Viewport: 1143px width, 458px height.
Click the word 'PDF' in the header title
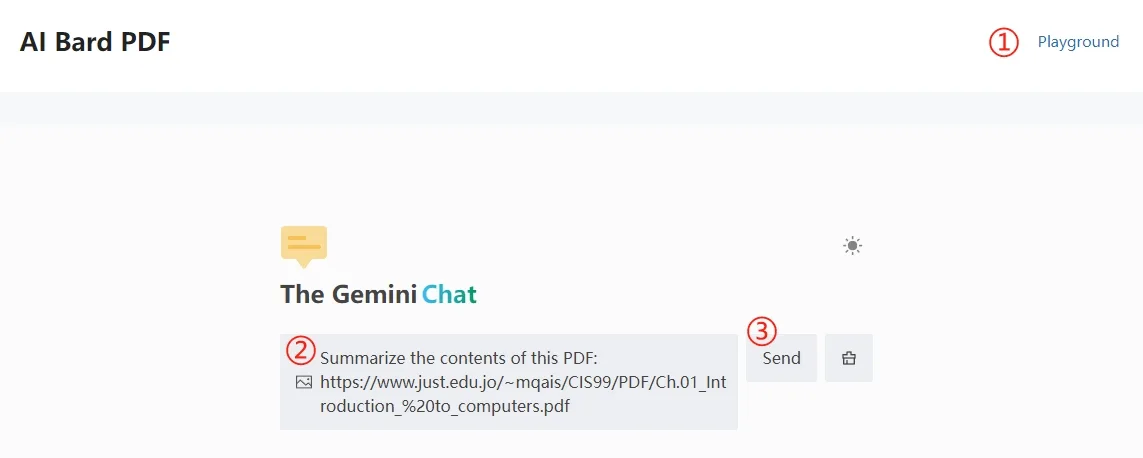pos(147,42)
